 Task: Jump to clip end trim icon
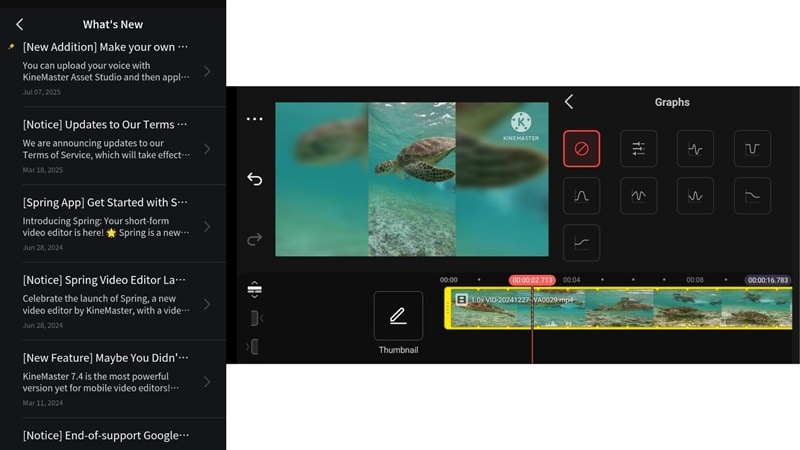(253, 347)
